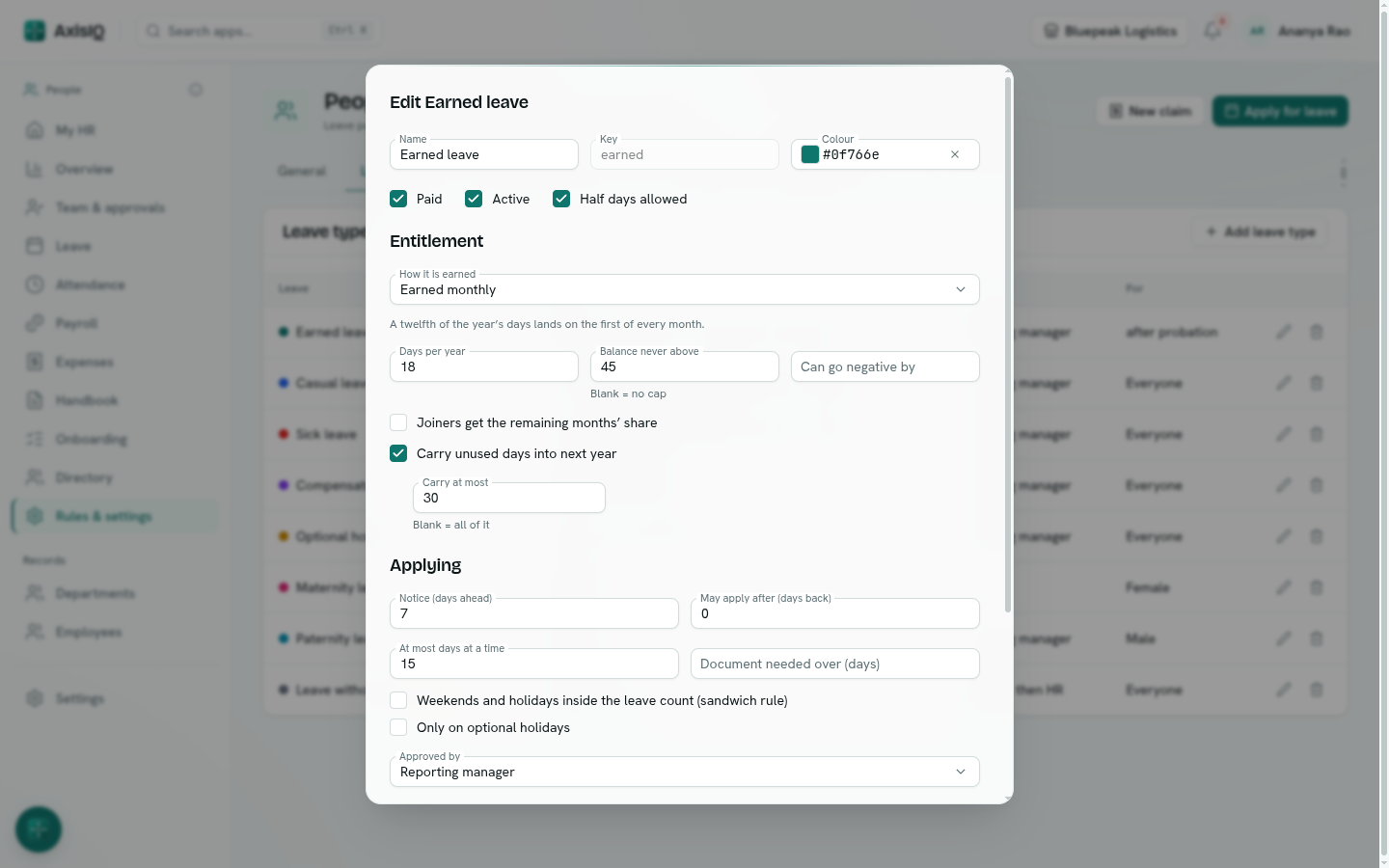
Task: Click the AxisIQ logo icon
Action: 35,31
